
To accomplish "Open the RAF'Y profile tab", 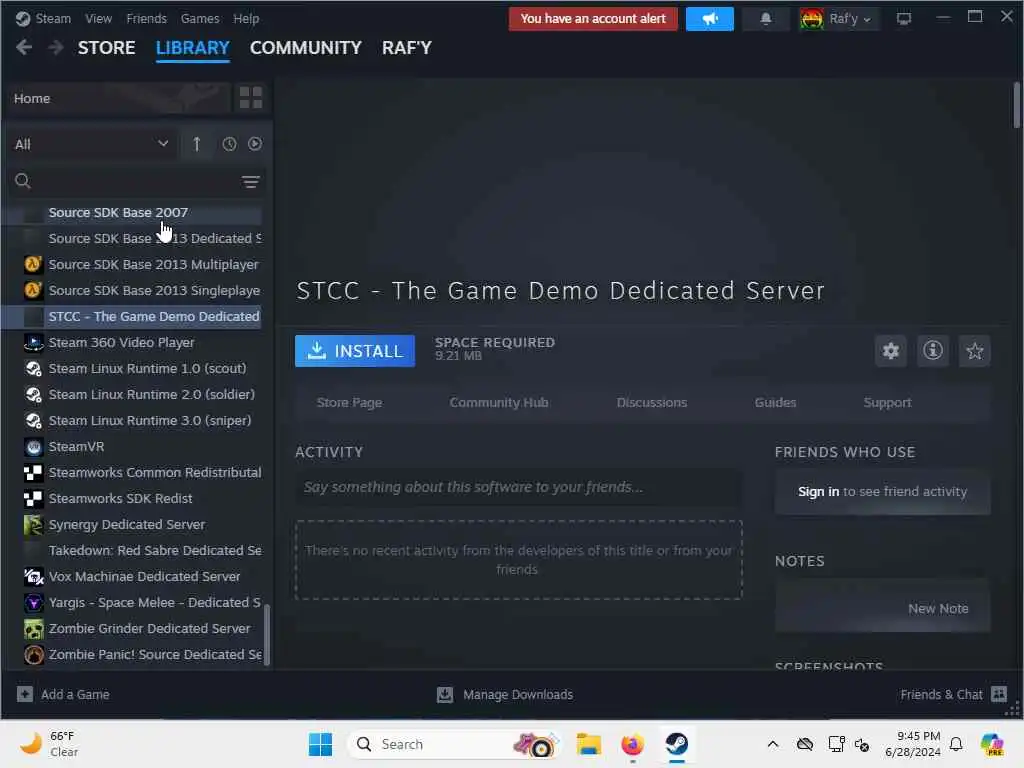I will coord(407,48).
